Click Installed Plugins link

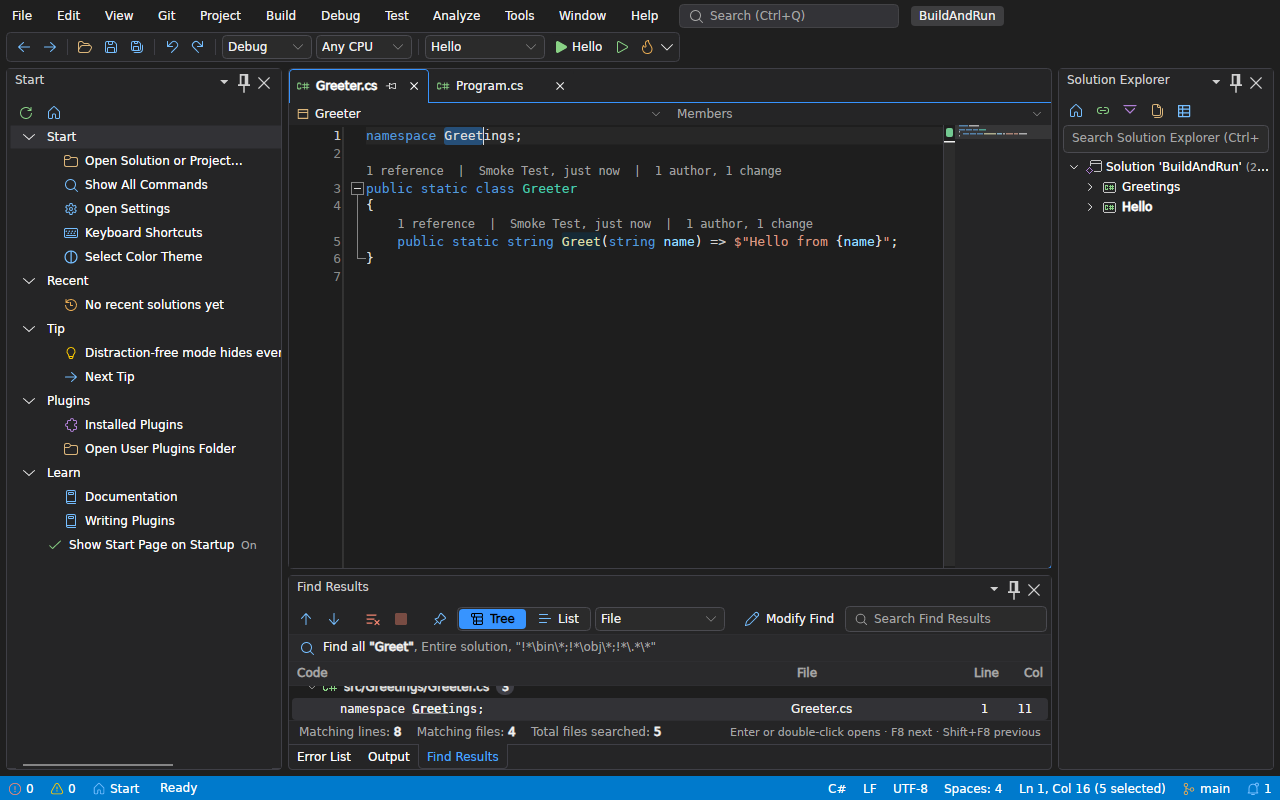pos(134,425)
